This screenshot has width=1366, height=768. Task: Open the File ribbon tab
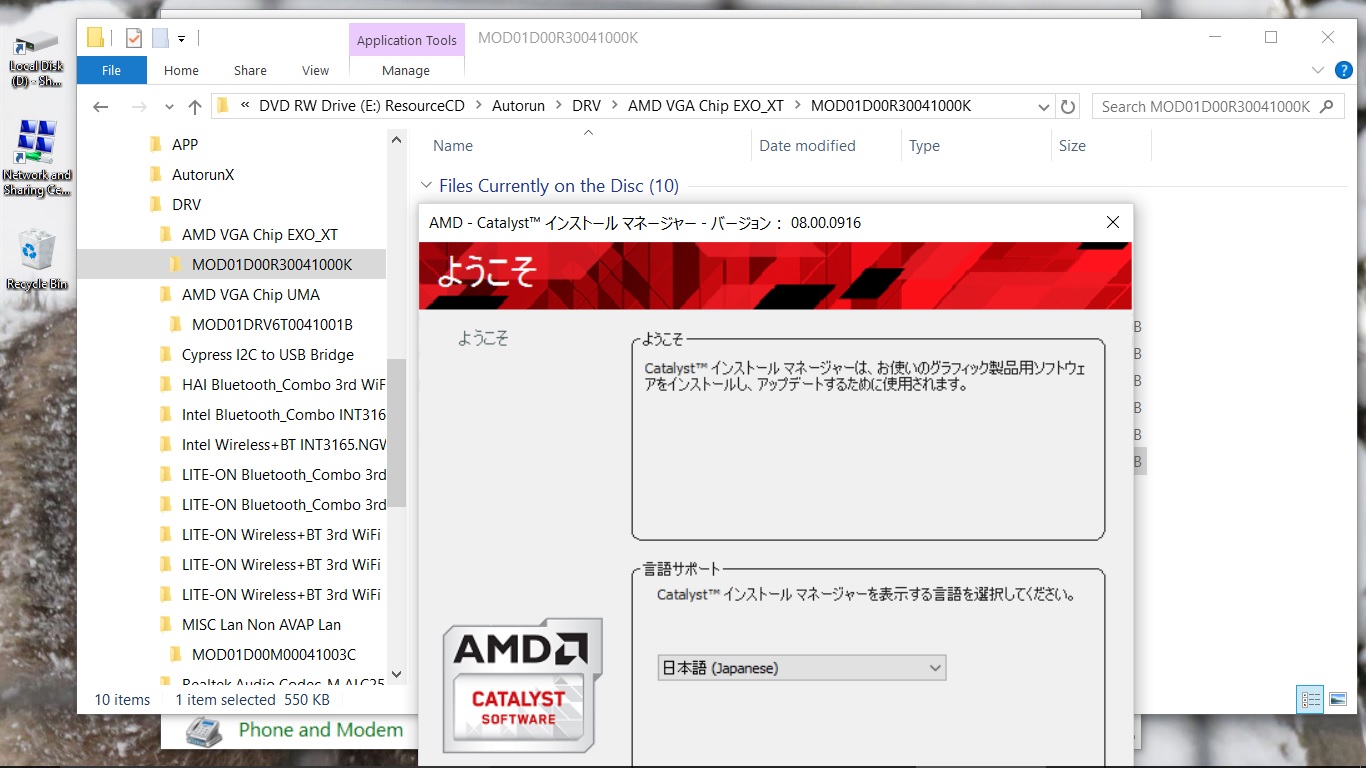pos(111,70)
